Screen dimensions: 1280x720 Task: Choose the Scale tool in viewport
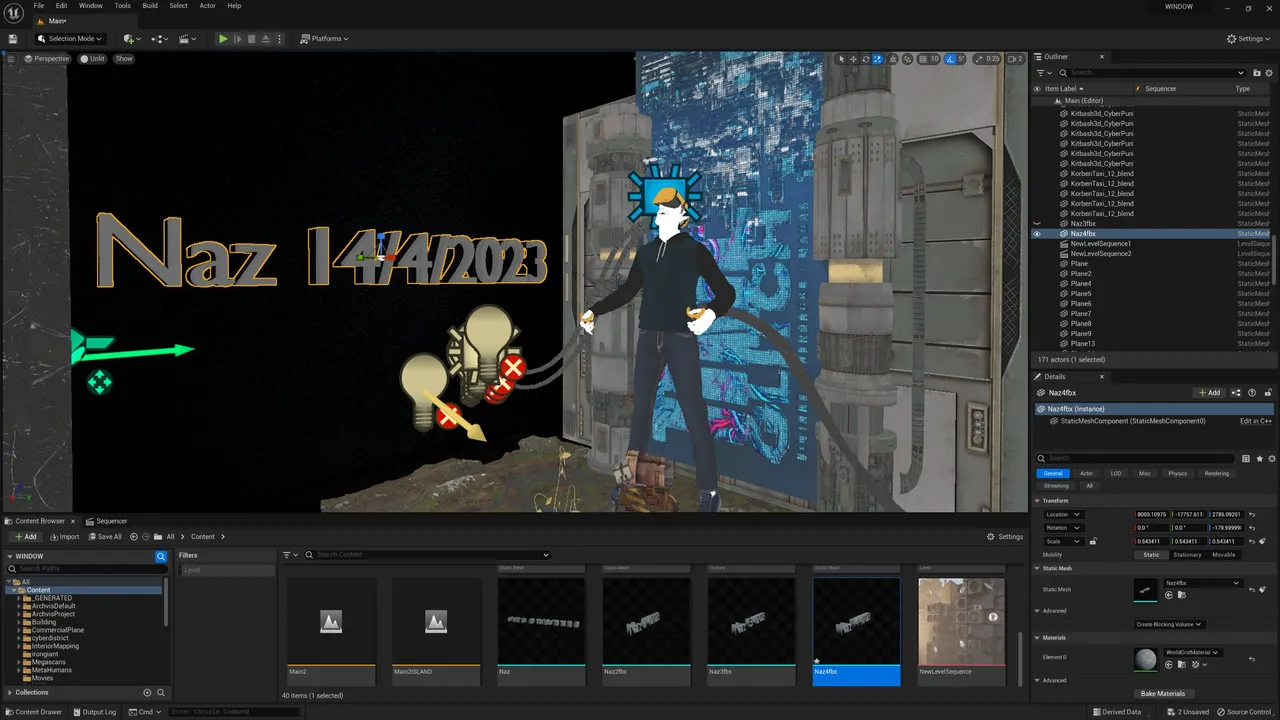[x=878, y=59]
